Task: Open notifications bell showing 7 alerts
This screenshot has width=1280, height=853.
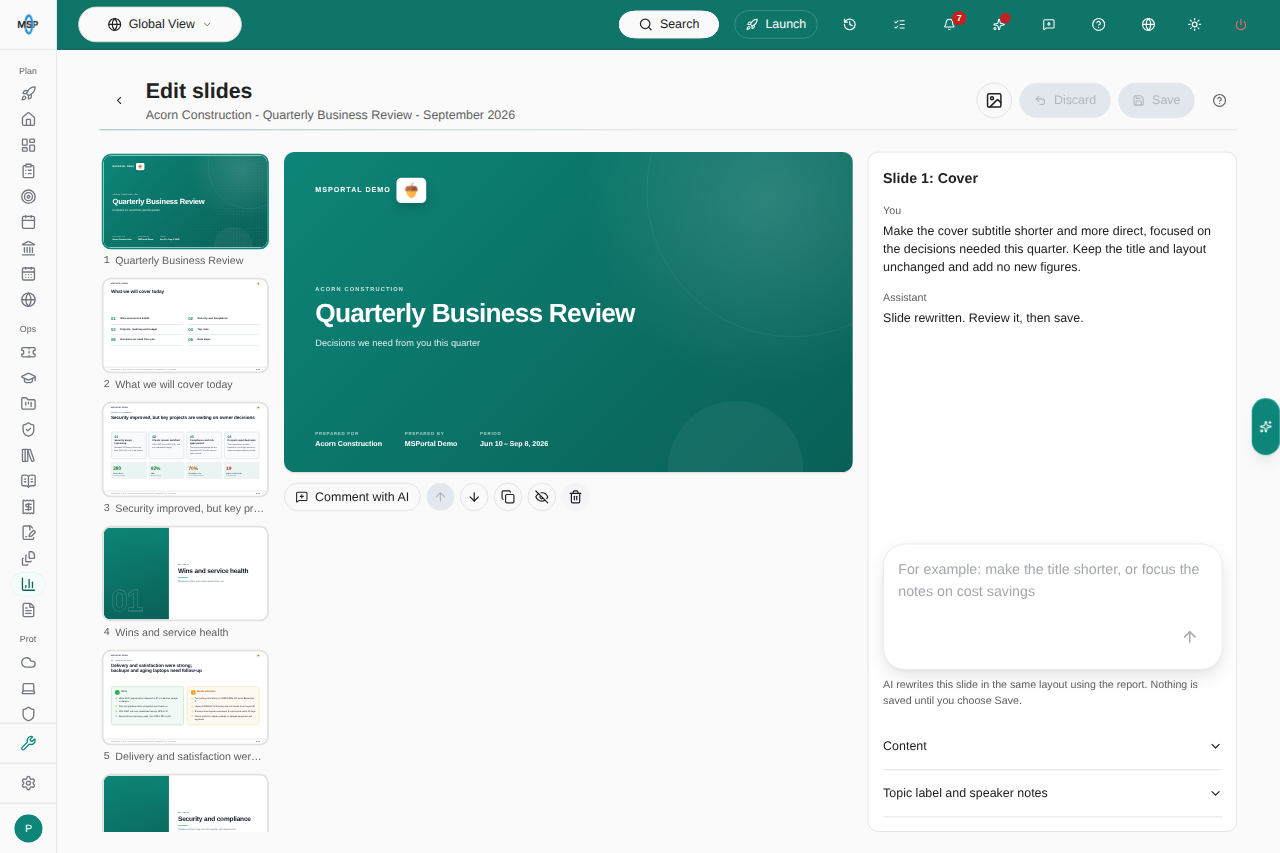Action: pyautogui.click(x=950, y=24)
